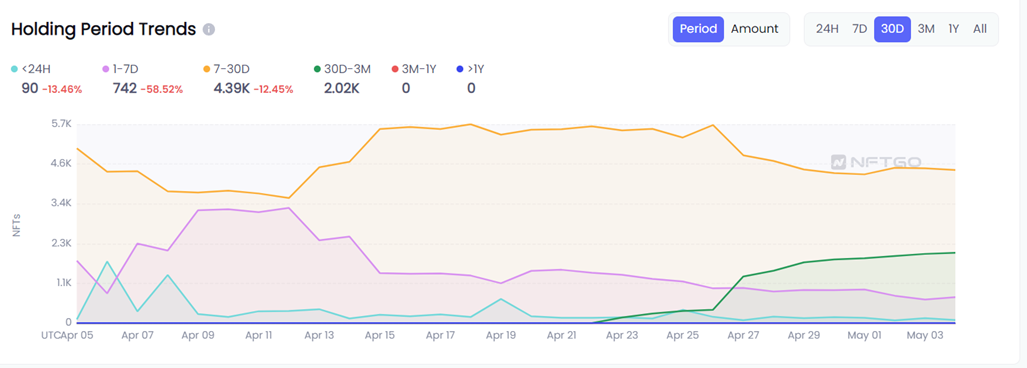Click the Apr 15 x-axis label

(x=380, y=335)
